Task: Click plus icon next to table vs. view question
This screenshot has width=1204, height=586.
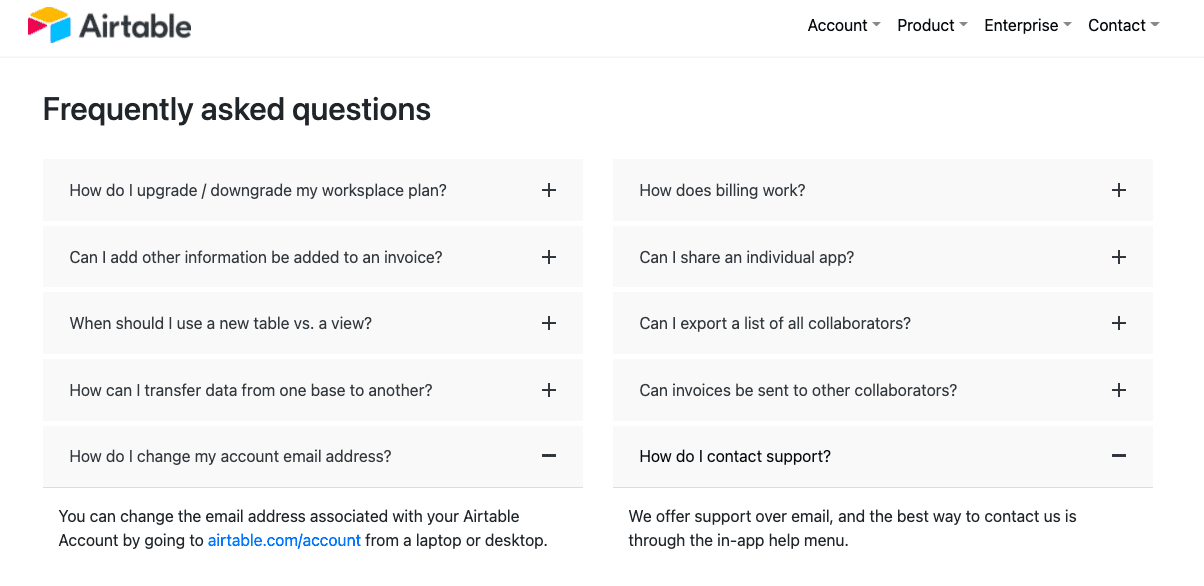Action: click(549, 323)
